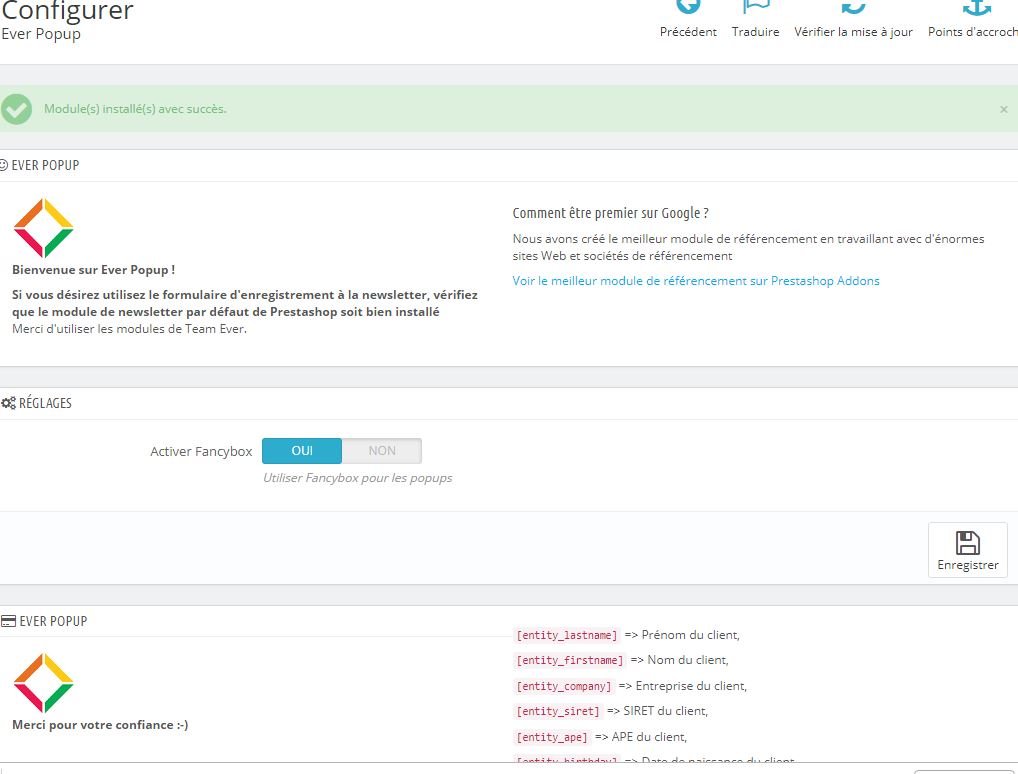Click the Réglages gears icon
The height and width of the screenshot is (774, 1018).
[x=8, y=403]
